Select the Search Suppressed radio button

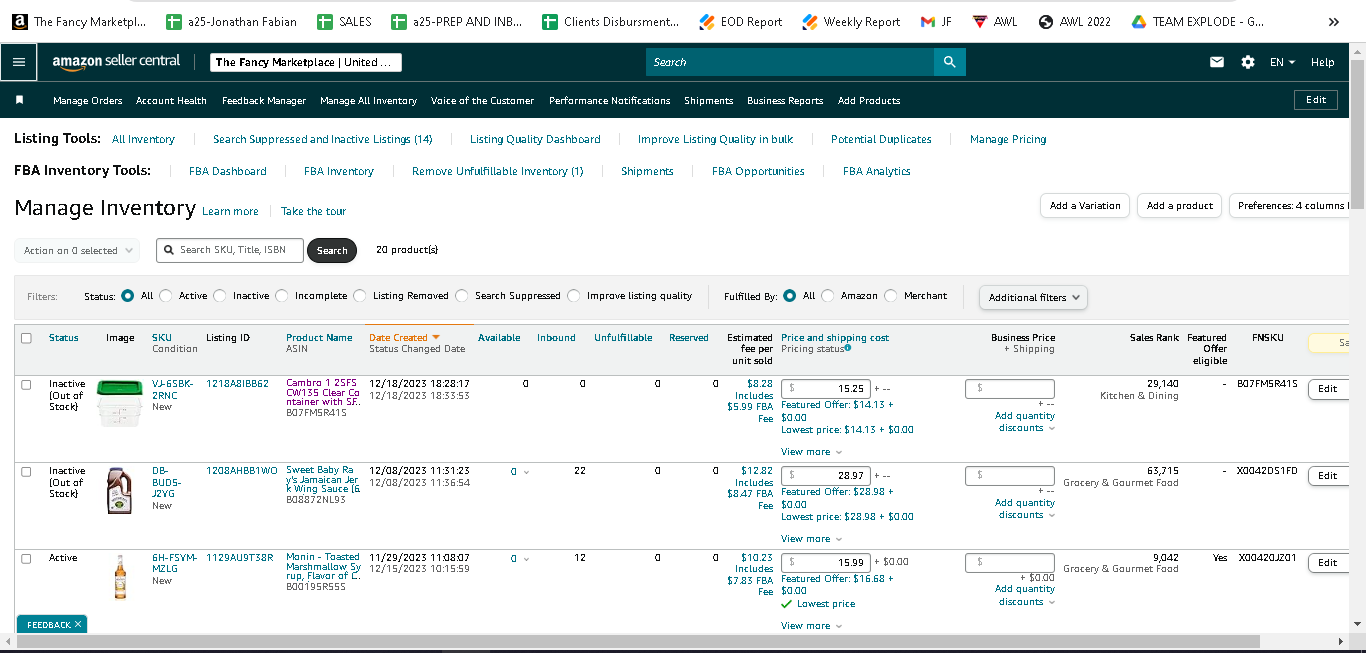tap(462, 296)
